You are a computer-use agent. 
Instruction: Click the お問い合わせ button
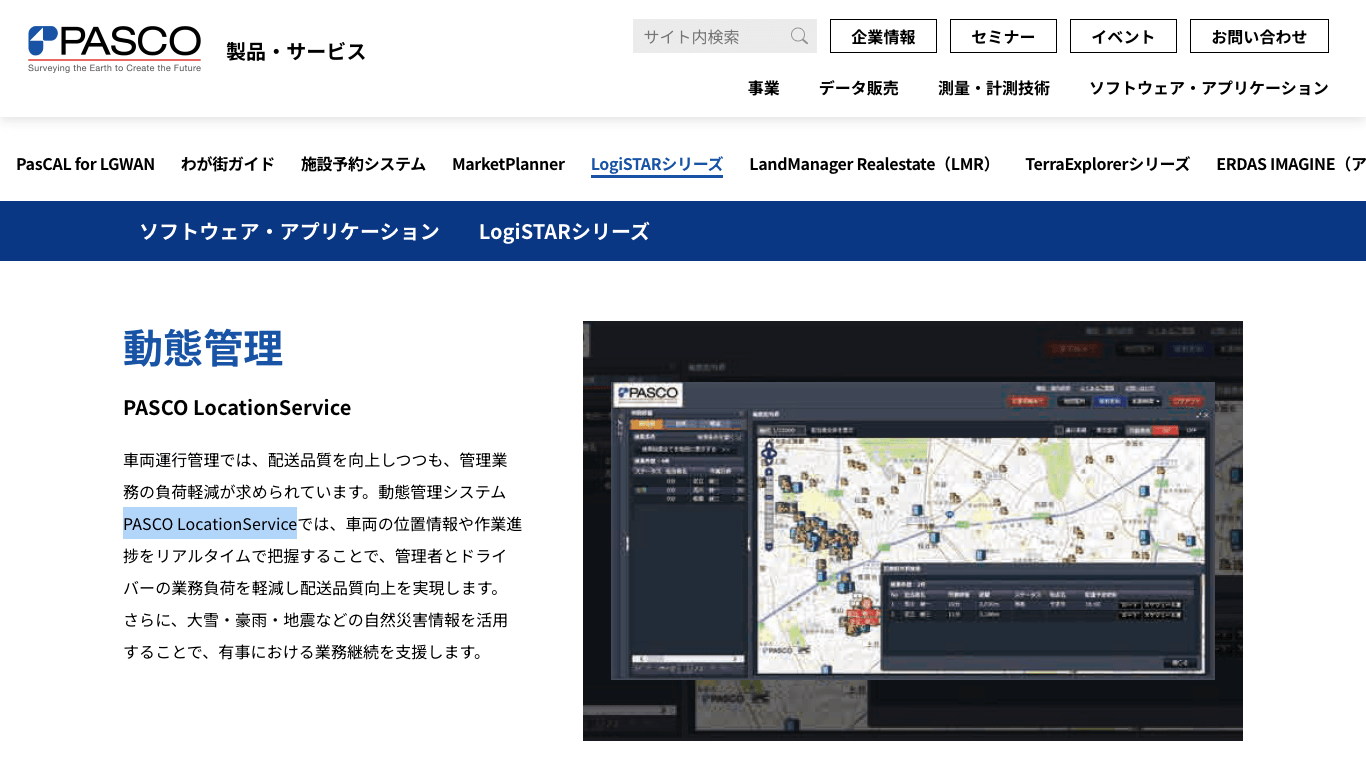click(x=1258, y=35)
